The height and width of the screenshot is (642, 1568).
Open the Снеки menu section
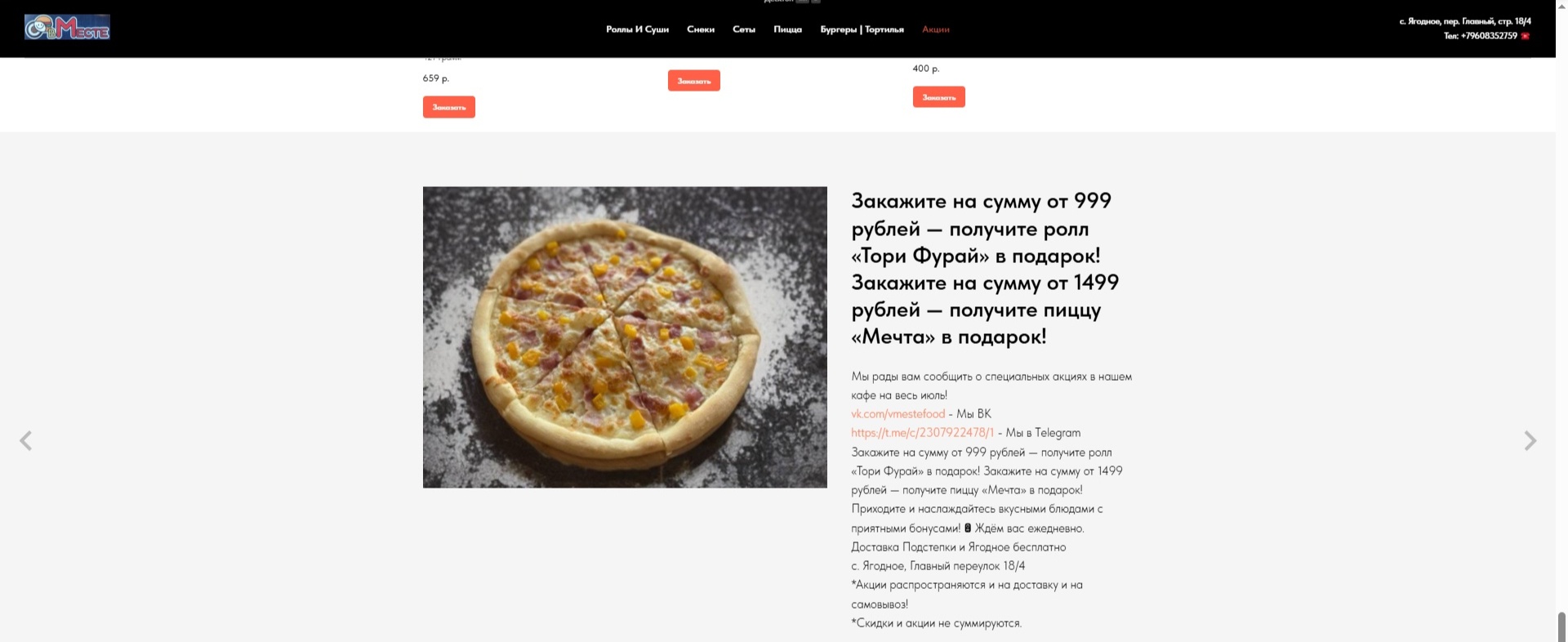click(701, 29)
